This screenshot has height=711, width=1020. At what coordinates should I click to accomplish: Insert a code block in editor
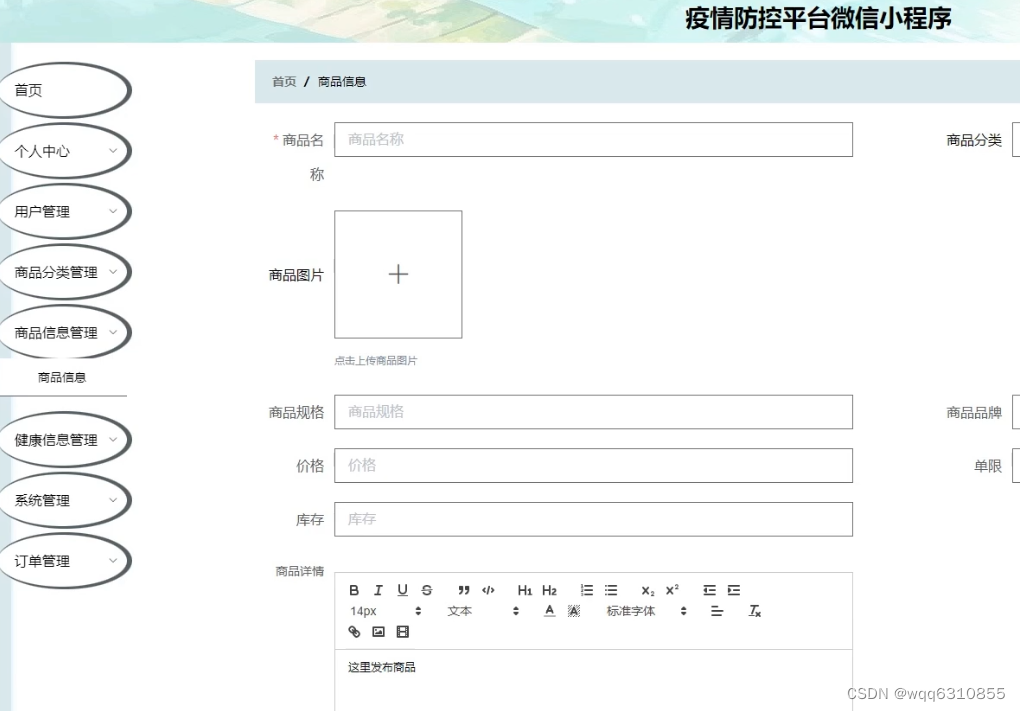pyautogui.click(x=489, y=590)
